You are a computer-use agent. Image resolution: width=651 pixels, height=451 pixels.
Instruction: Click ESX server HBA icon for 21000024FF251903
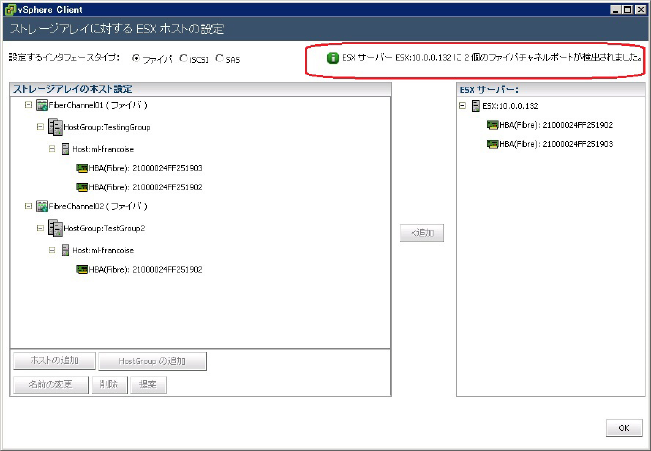tap(493, 144)
